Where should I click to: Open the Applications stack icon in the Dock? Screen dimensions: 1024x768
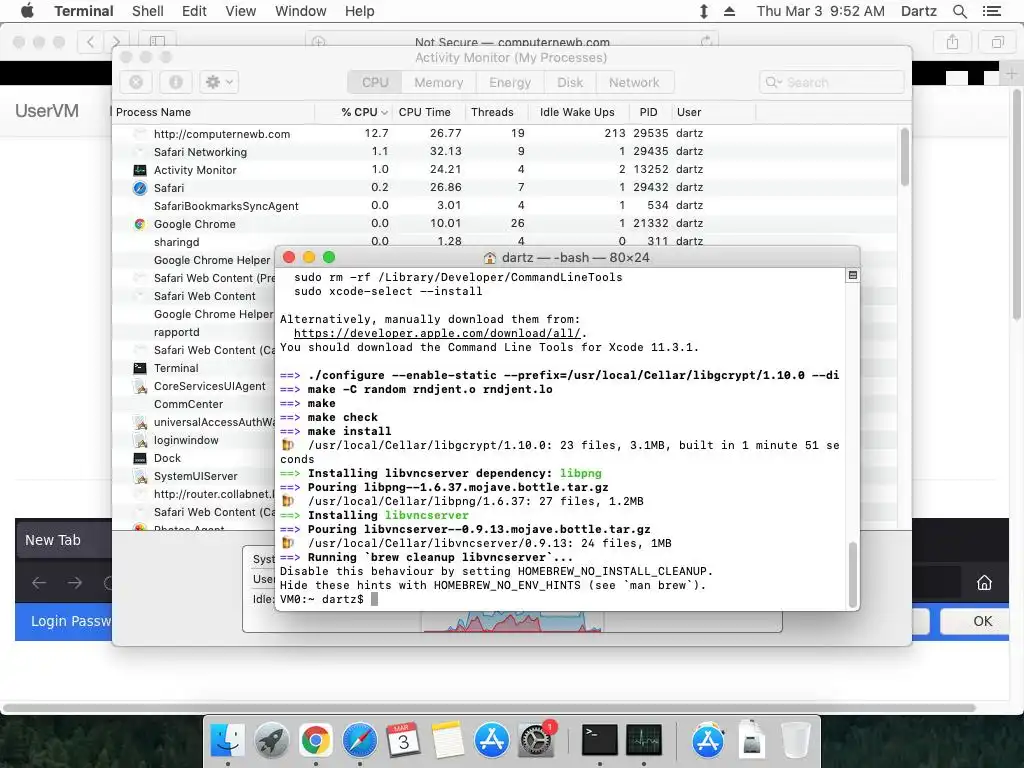(x=708, y=741)
